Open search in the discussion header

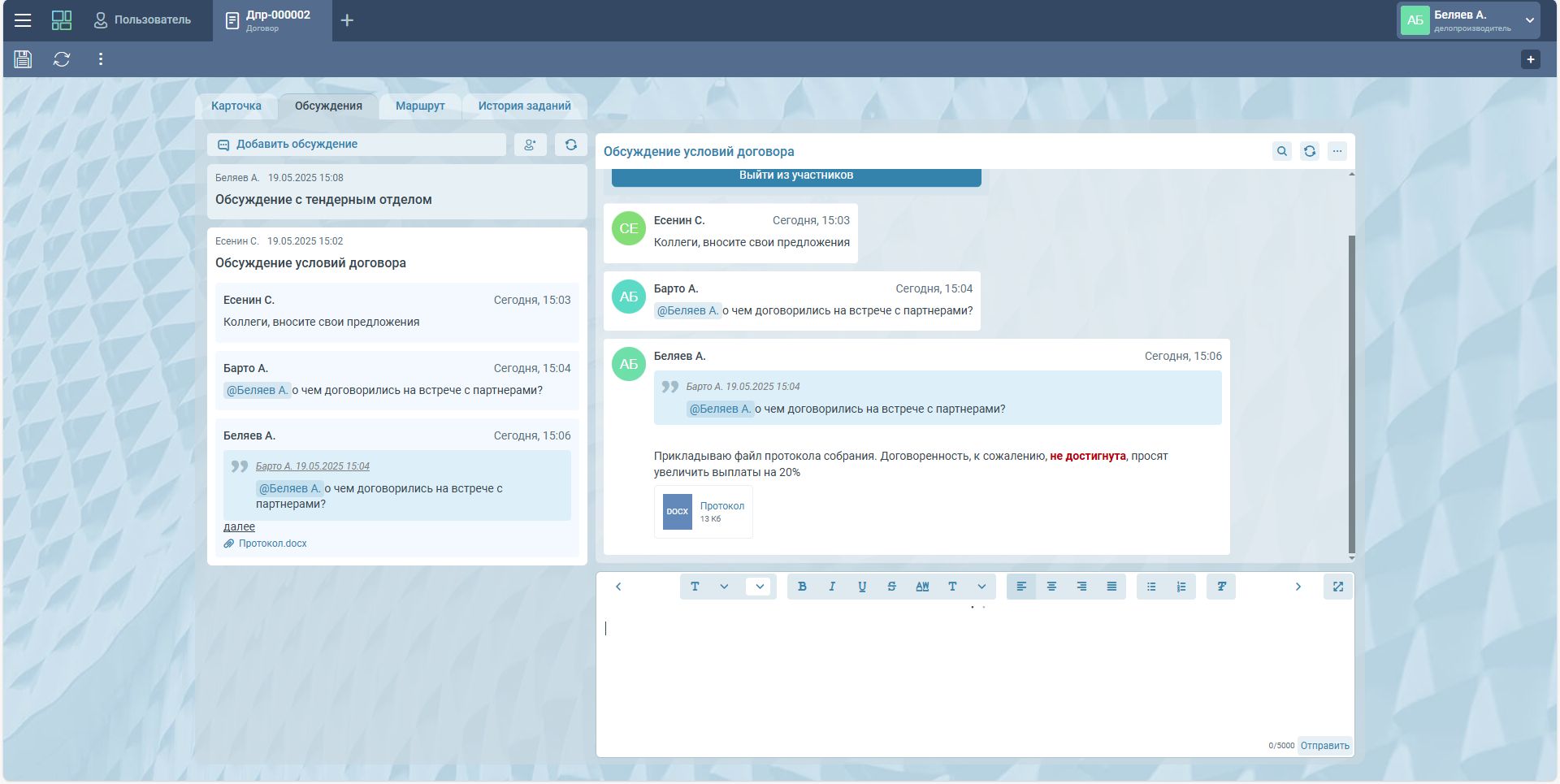click(x=1281, y=151)
